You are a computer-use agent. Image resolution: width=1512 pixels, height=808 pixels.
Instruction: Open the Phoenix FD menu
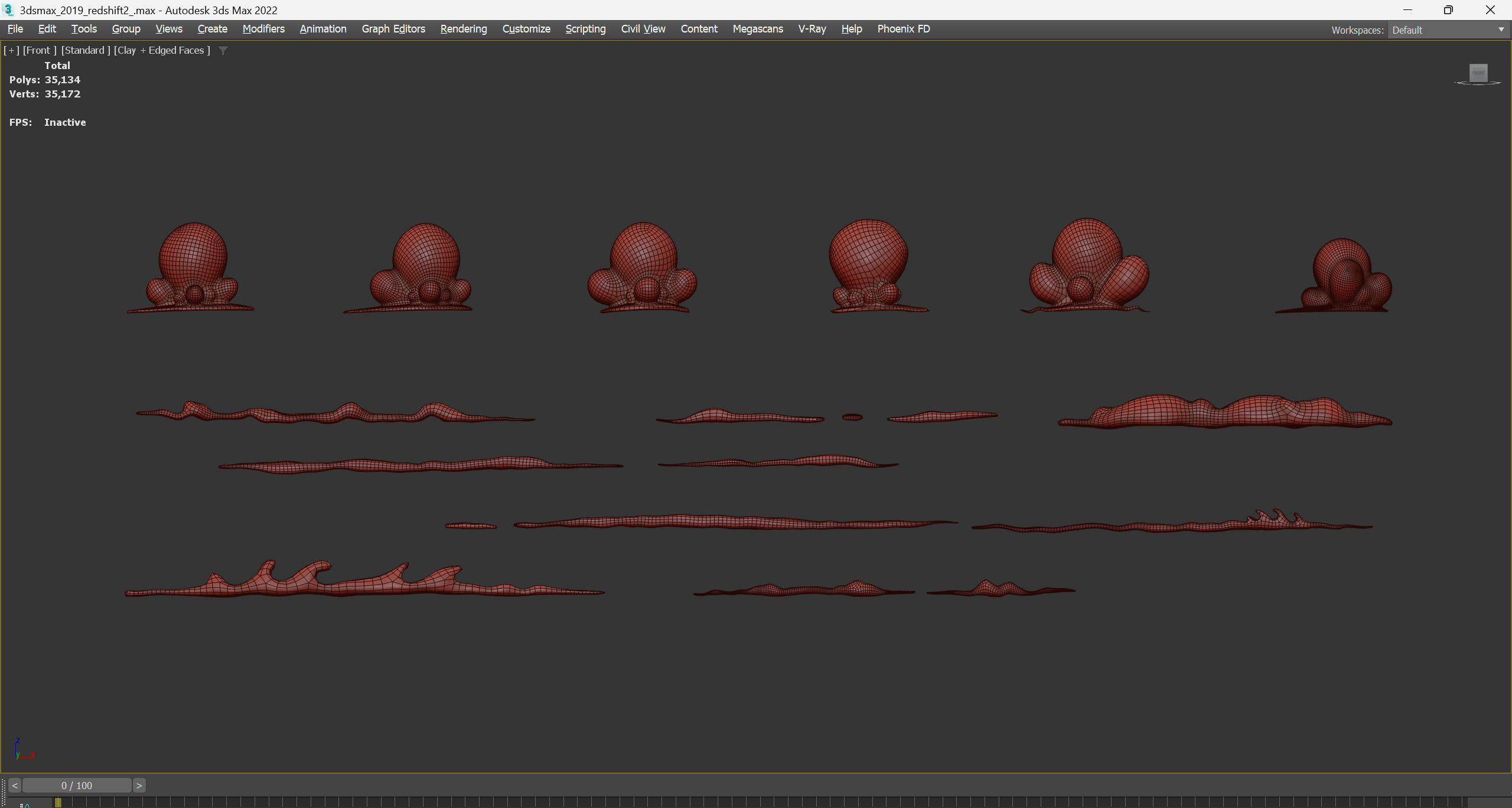903,29
